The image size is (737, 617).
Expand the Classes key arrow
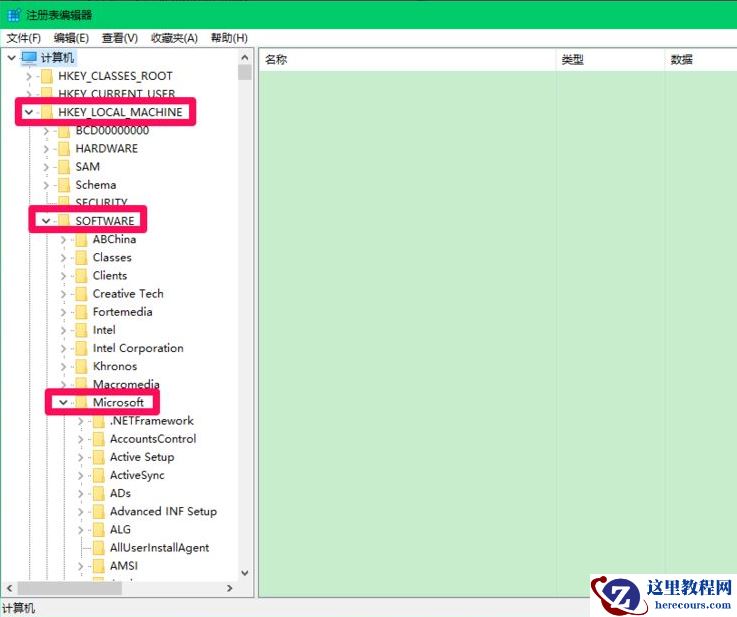pyautogui.click(x=63, y=258)
